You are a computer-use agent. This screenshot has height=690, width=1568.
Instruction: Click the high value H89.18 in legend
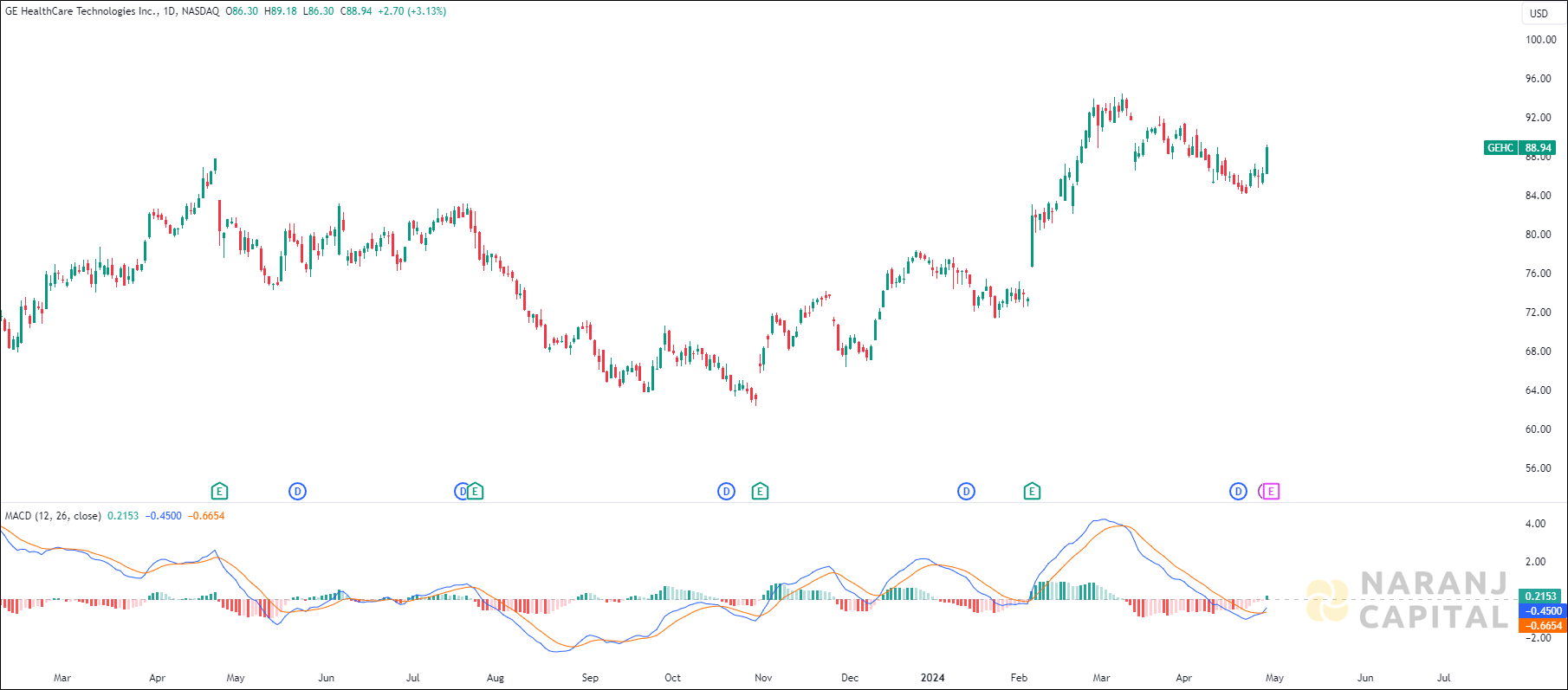pyautogui.click(x=280, y=11)
